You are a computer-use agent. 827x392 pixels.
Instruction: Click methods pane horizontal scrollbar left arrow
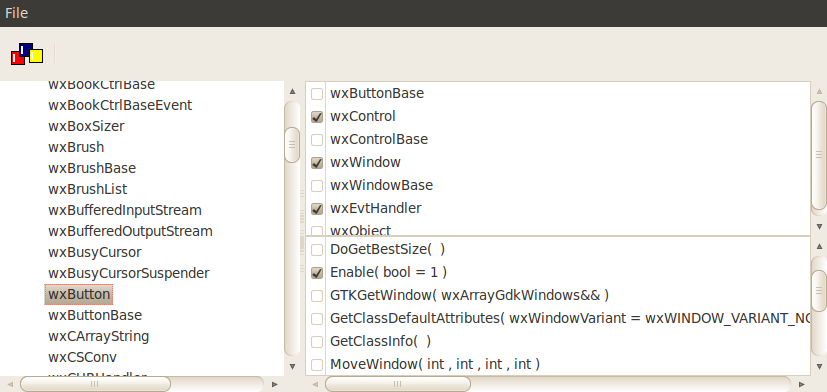coord(315,384)
